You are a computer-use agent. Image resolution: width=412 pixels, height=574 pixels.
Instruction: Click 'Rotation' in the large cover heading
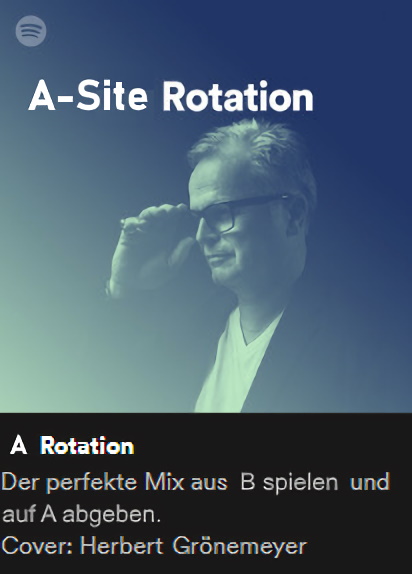click(x=238, y=96)
